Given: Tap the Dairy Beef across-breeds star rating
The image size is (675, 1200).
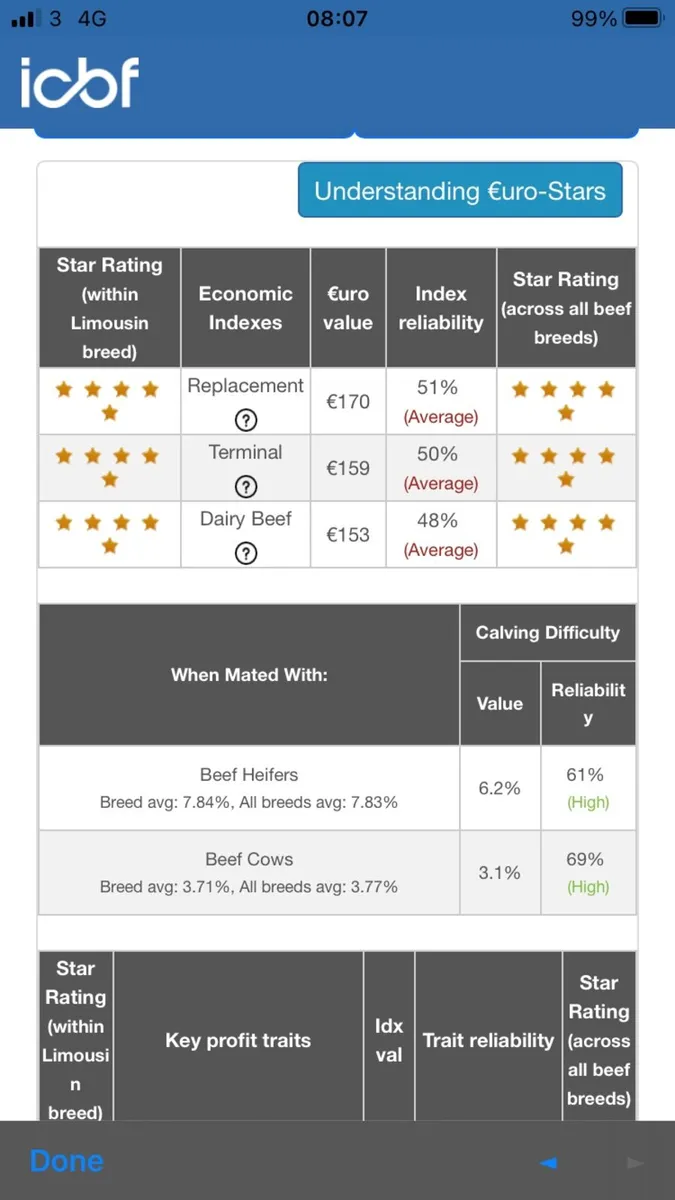Looking at the screenshot, I should (x=566, y=533).
